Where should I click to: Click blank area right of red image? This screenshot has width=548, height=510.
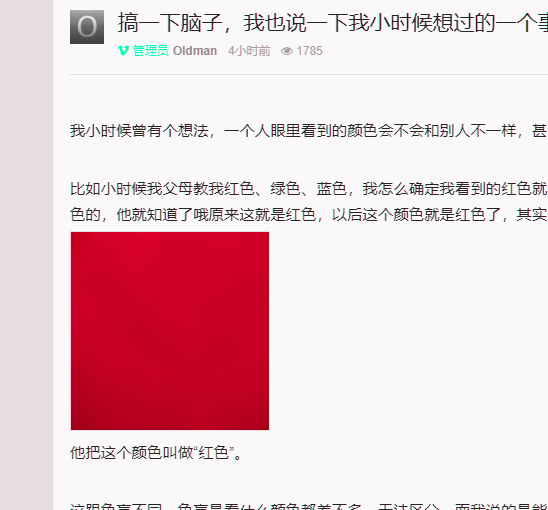[408, 331]
